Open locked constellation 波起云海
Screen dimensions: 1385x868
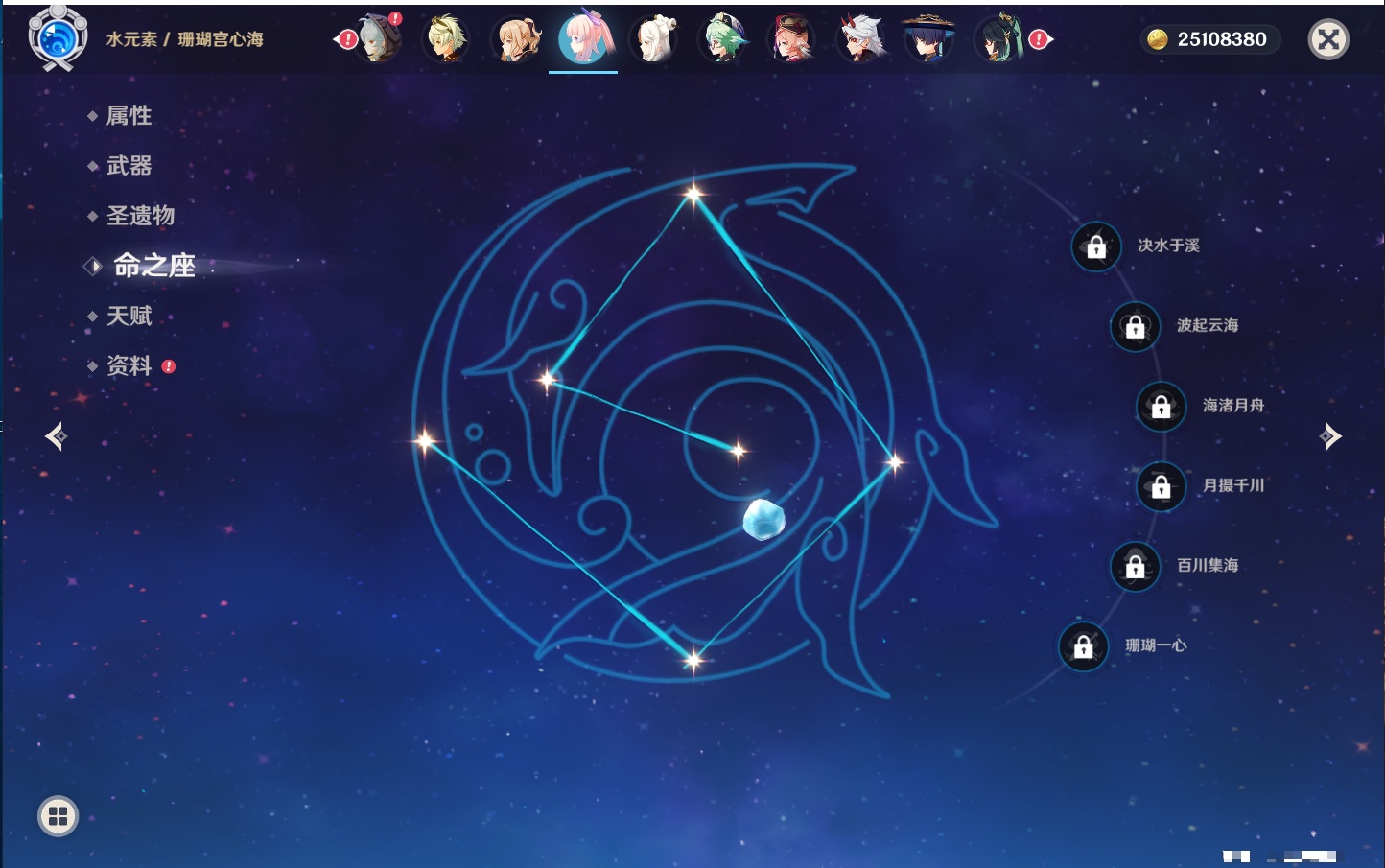(x=1135, y=326)
